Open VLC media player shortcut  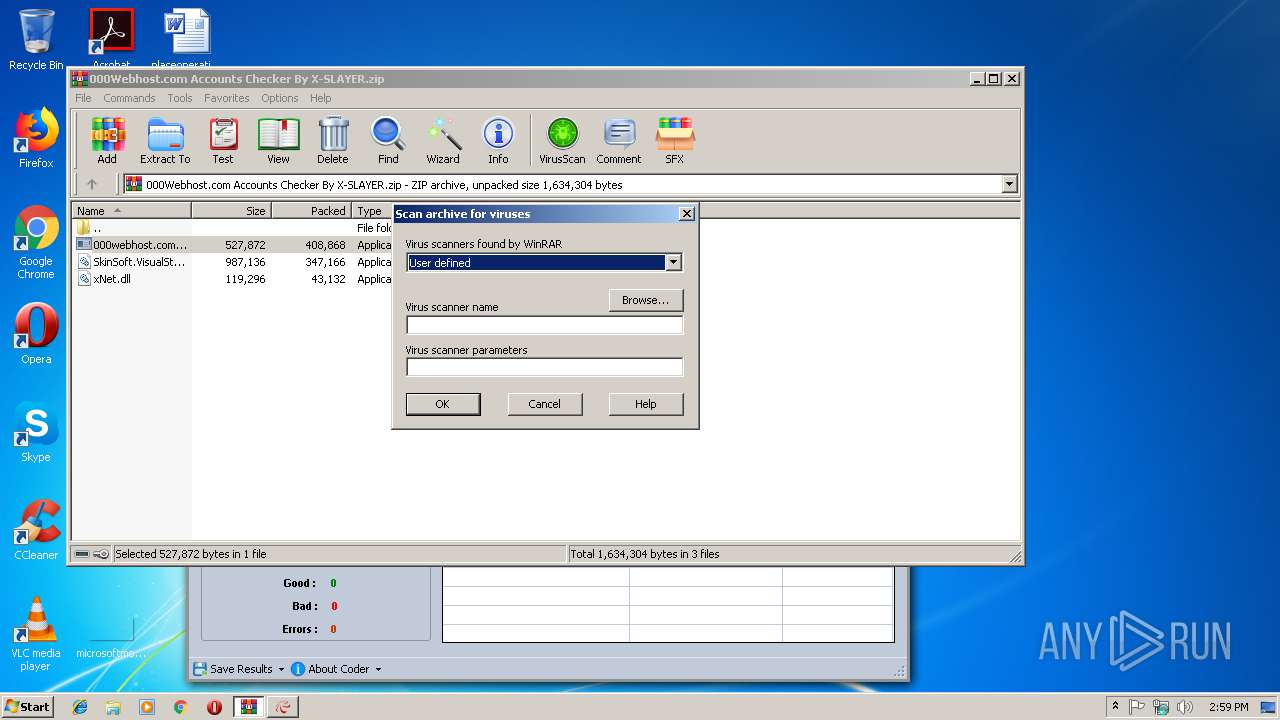(36, 634)
